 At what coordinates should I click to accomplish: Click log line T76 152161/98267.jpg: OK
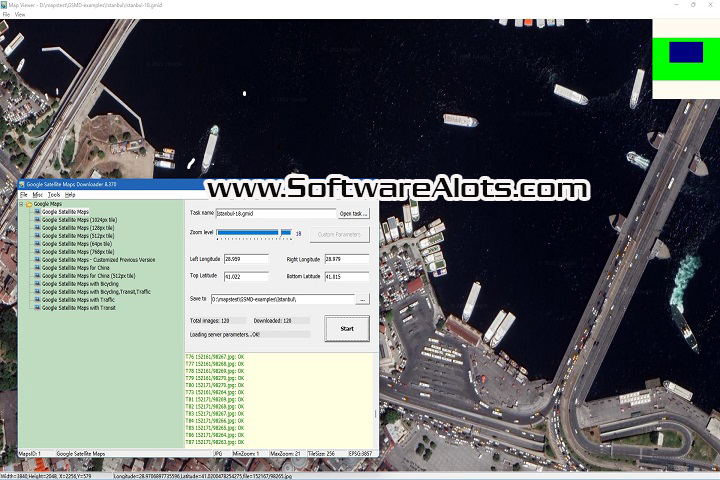214,357
